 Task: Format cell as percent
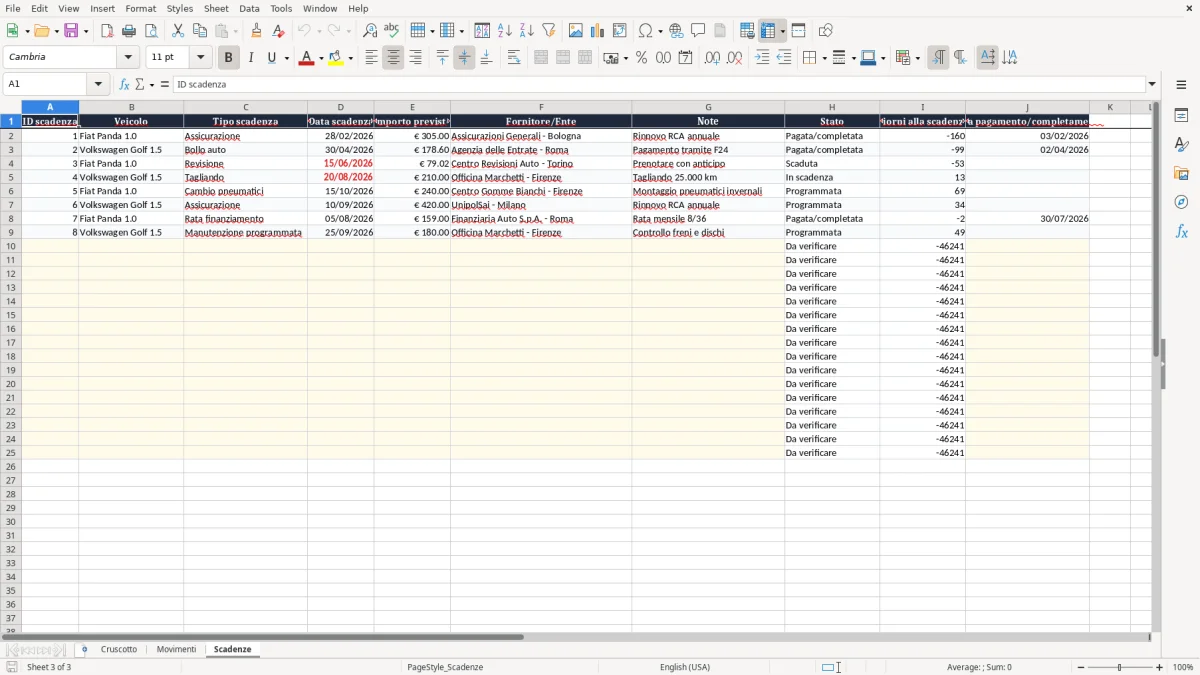(x=641, y=58)
